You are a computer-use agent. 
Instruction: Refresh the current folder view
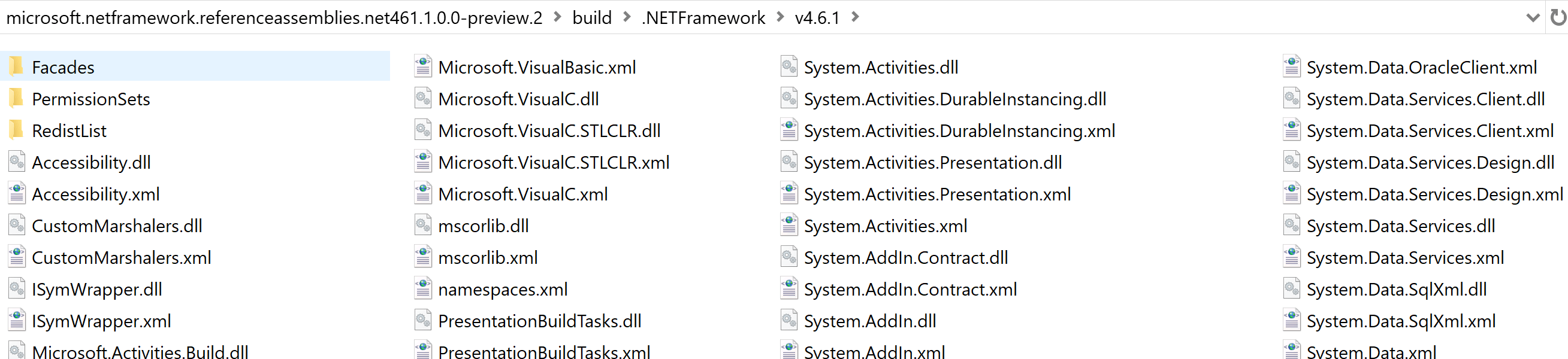(1558, 17)
